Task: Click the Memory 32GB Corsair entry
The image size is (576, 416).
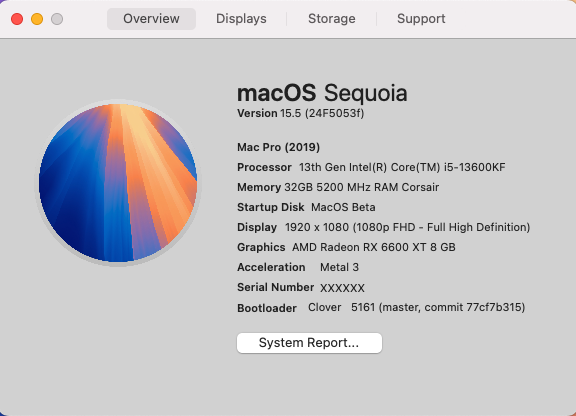Action: click(x=338, y=187)
